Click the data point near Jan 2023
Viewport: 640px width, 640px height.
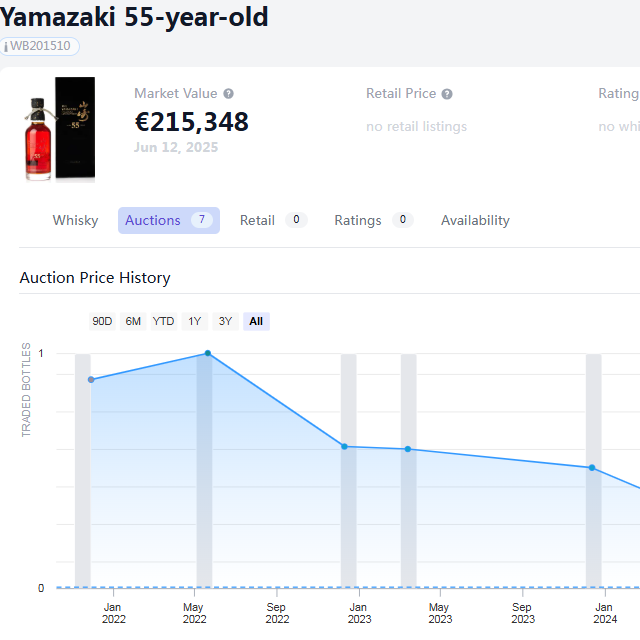(344, 446)
